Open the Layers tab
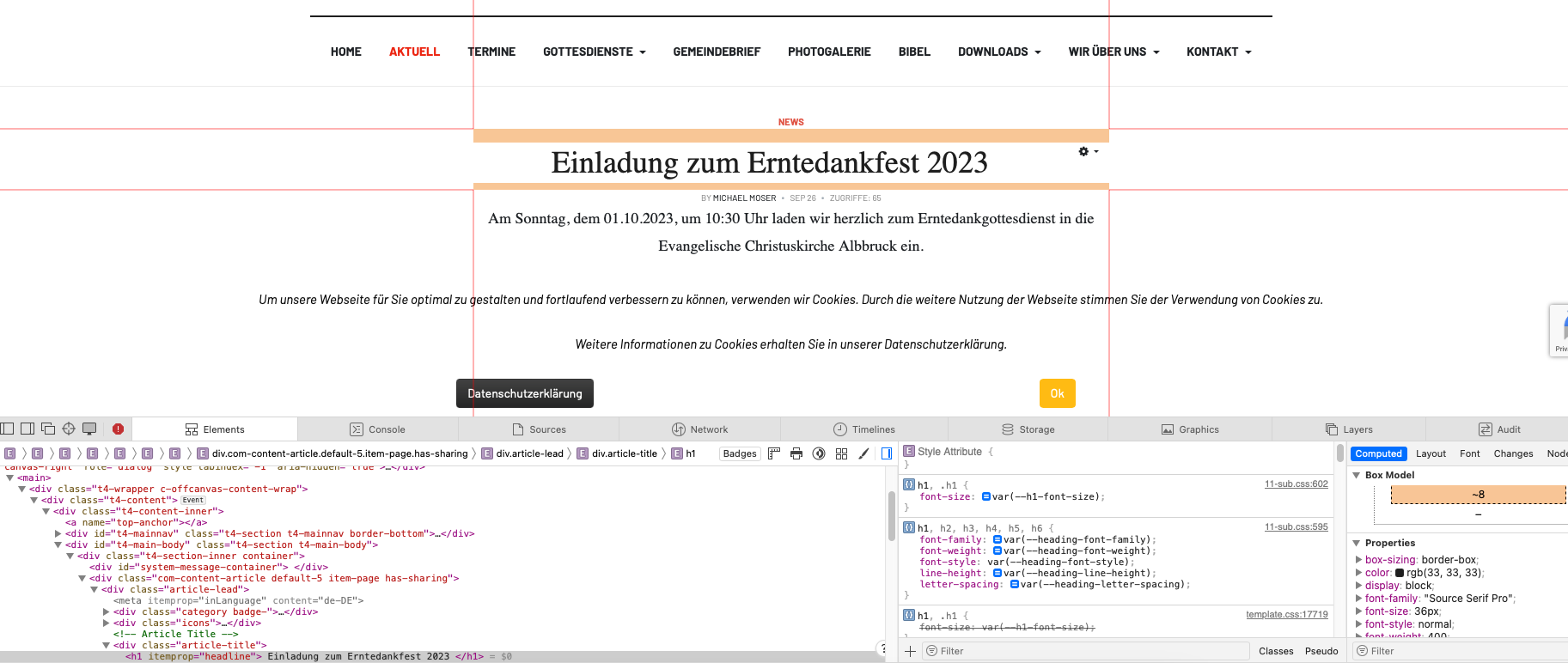Screen dimensions: 1568x663 1349,429
